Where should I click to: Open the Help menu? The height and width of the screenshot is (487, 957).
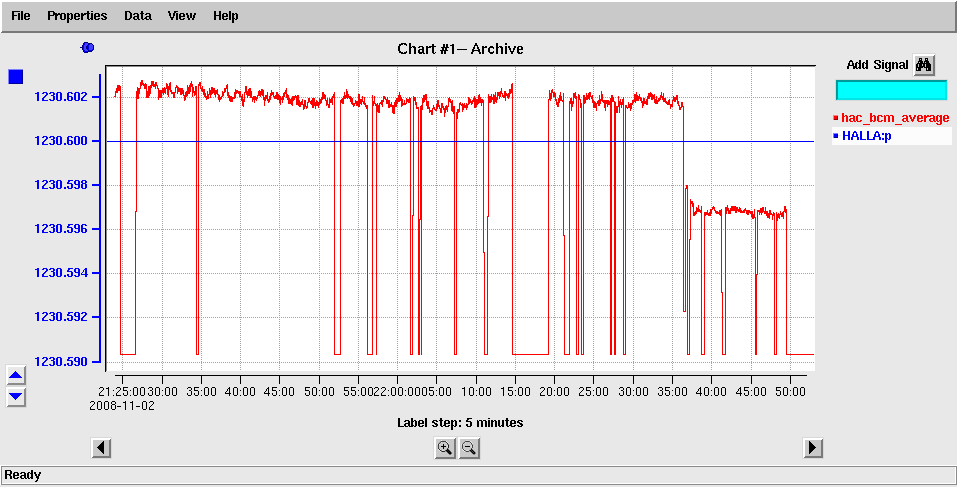pyautogui.click(x=225, y=16)
